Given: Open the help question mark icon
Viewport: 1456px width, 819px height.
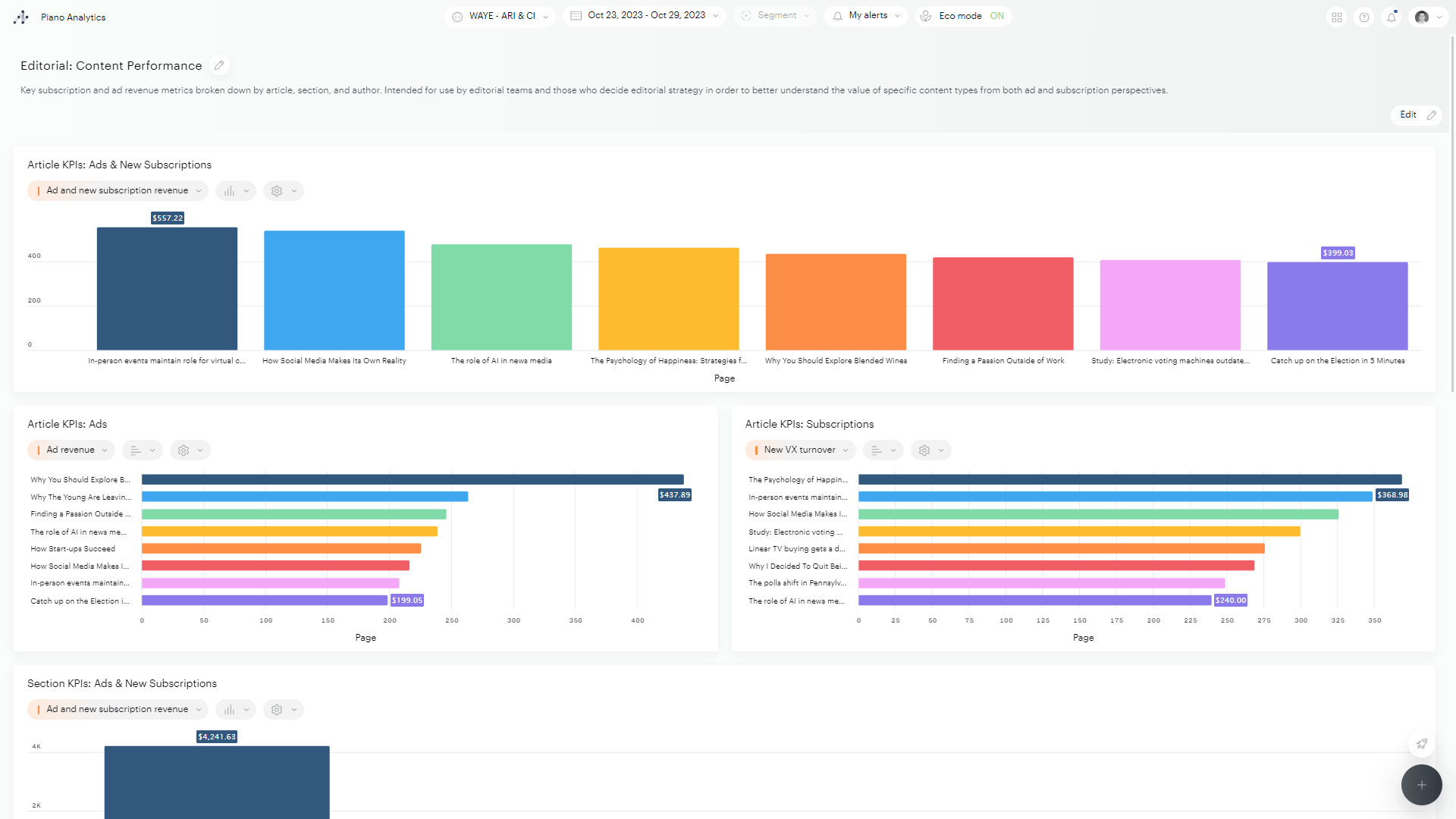Looking at the screenshot, I should pos(1364,17).
